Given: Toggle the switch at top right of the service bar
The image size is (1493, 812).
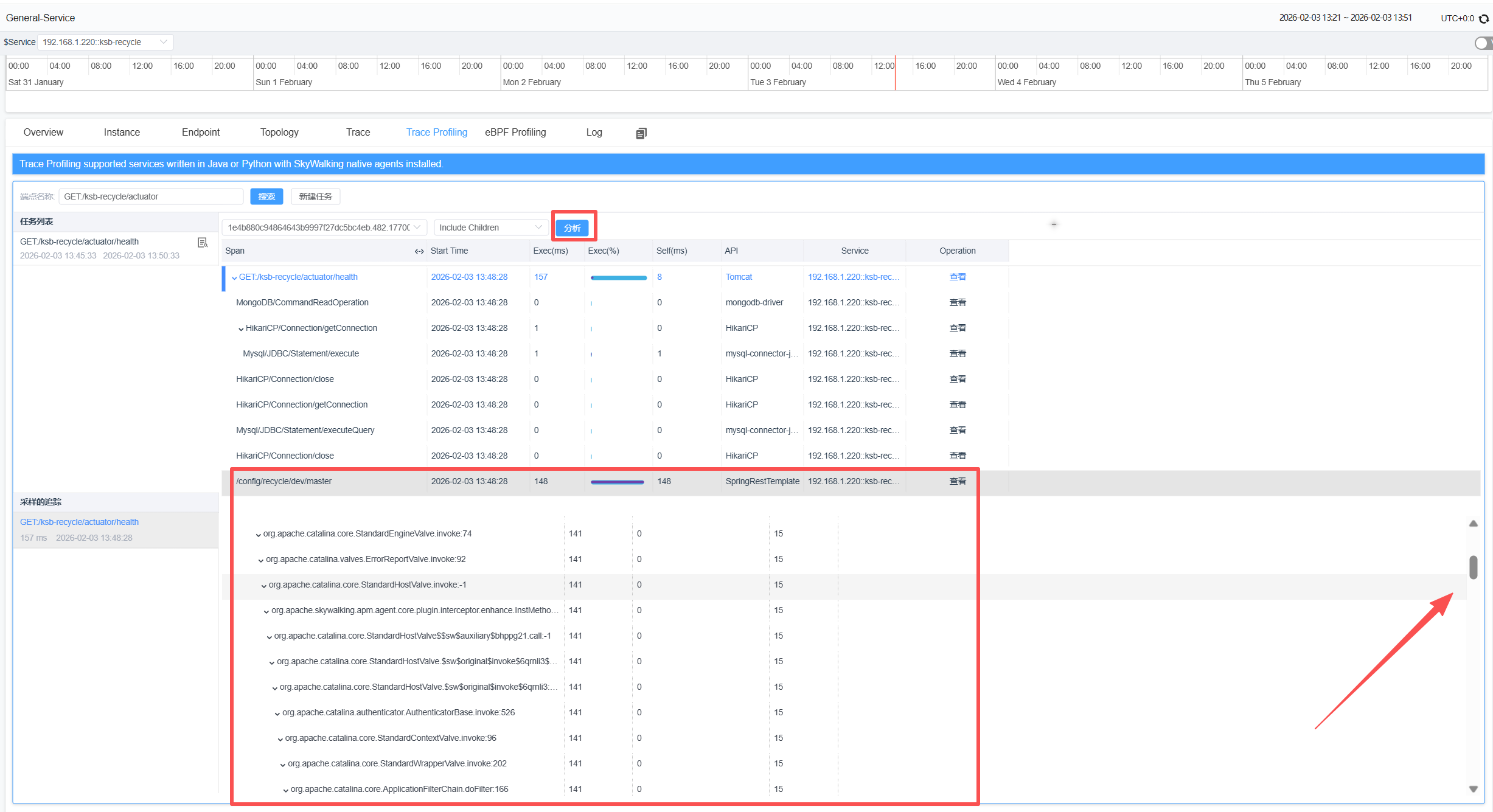Looking at the screenshot, I should [1483, 43].
